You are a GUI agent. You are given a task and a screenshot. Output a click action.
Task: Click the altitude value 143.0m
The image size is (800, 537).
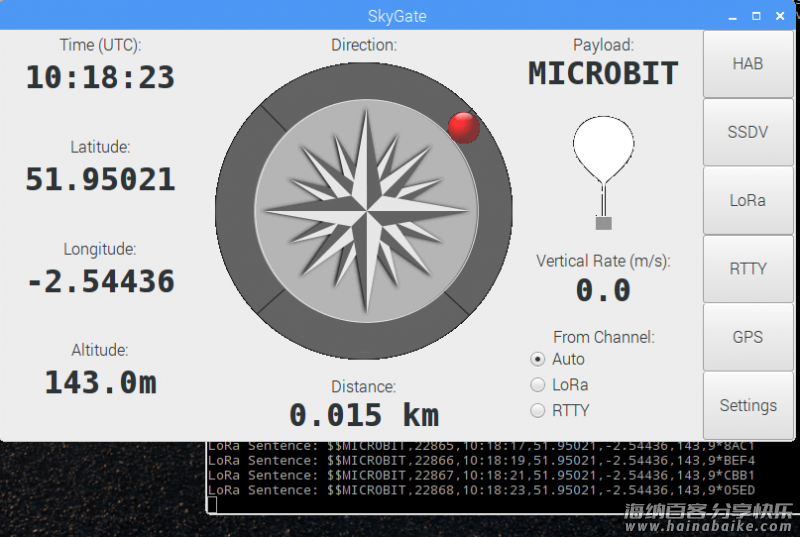click(101, 382)
